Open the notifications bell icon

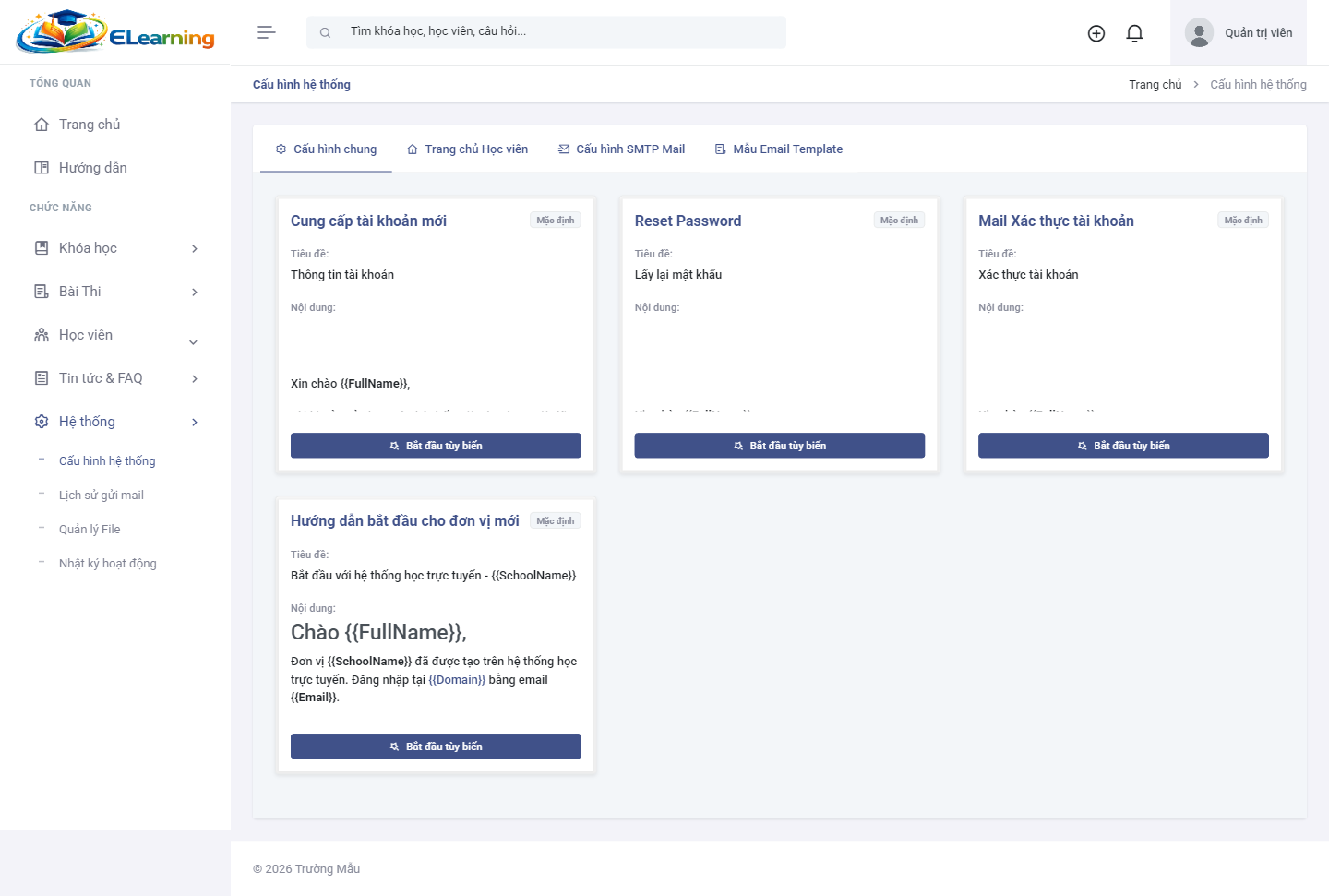1135,33
